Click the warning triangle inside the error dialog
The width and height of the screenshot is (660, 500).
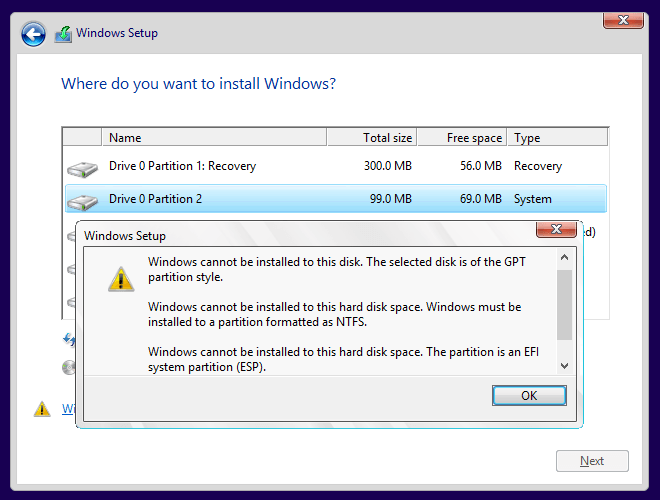[120, 279]
